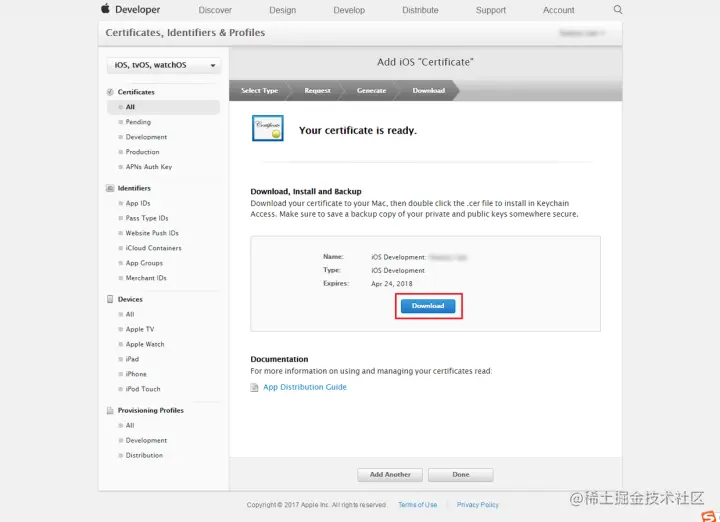Select iPod Touch devices
This screenshot has height=522, width=720.
[x=143, y=389]
